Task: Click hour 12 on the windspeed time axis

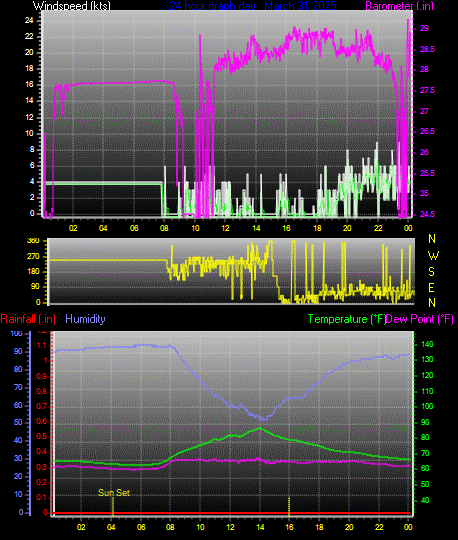Action: [x=225, y=228]
